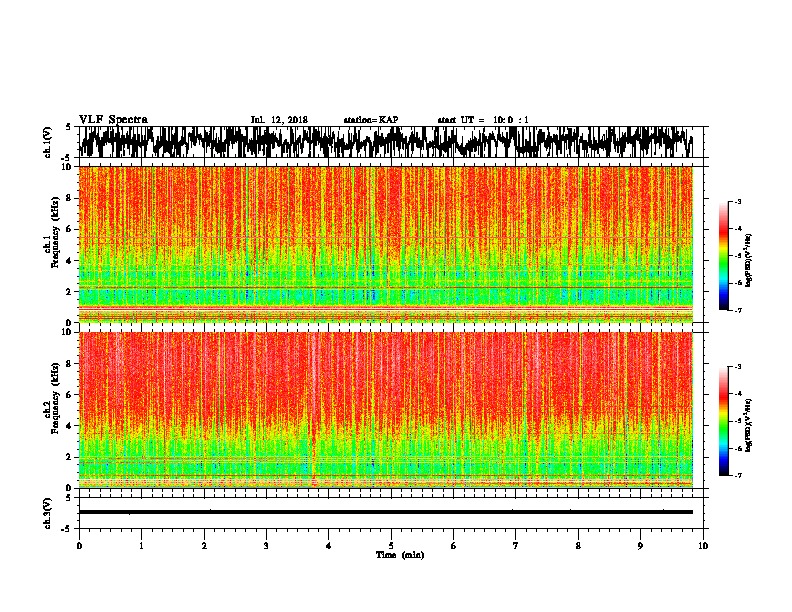Click time axis tick label '8'
This screenshot has height=612, width=792.
[578, 546]
